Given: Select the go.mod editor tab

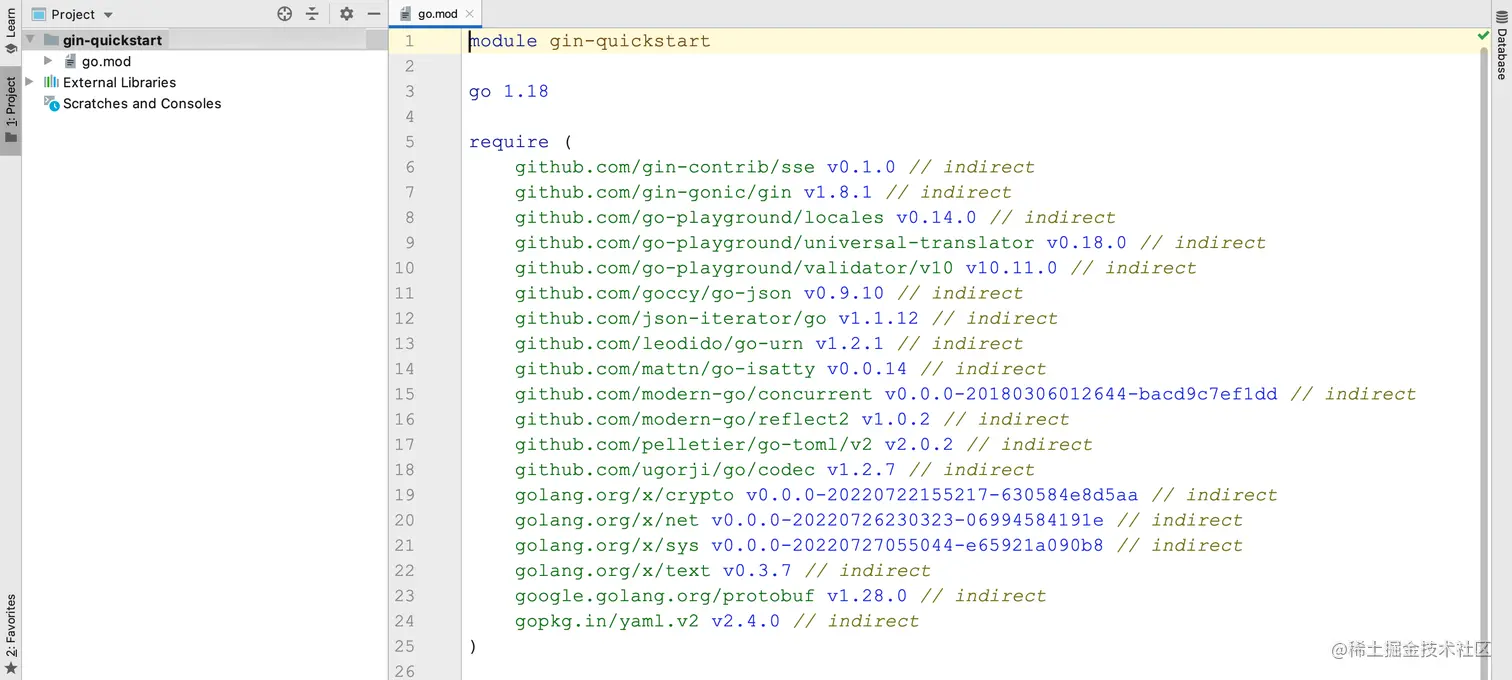Looking at the screenshot, I should (x=437, y=14).
